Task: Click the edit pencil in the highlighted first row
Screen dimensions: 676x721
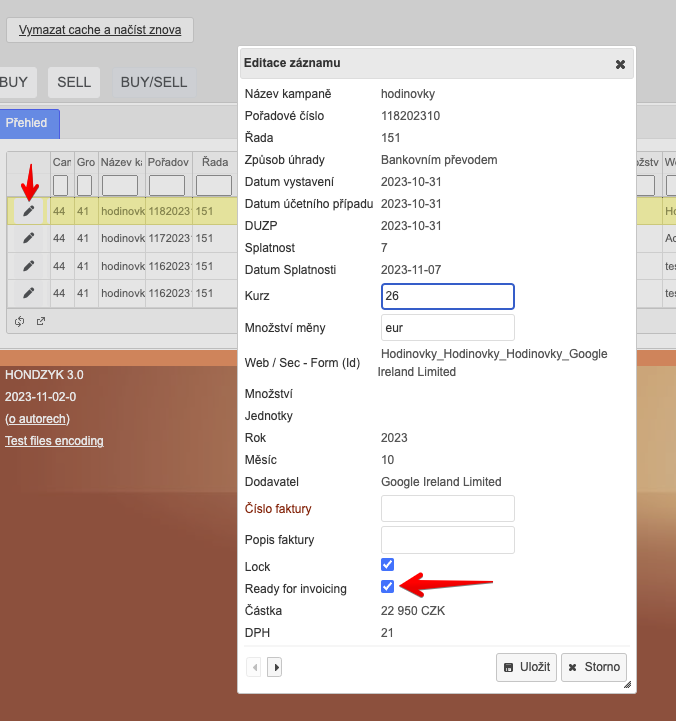Action: 29,211
